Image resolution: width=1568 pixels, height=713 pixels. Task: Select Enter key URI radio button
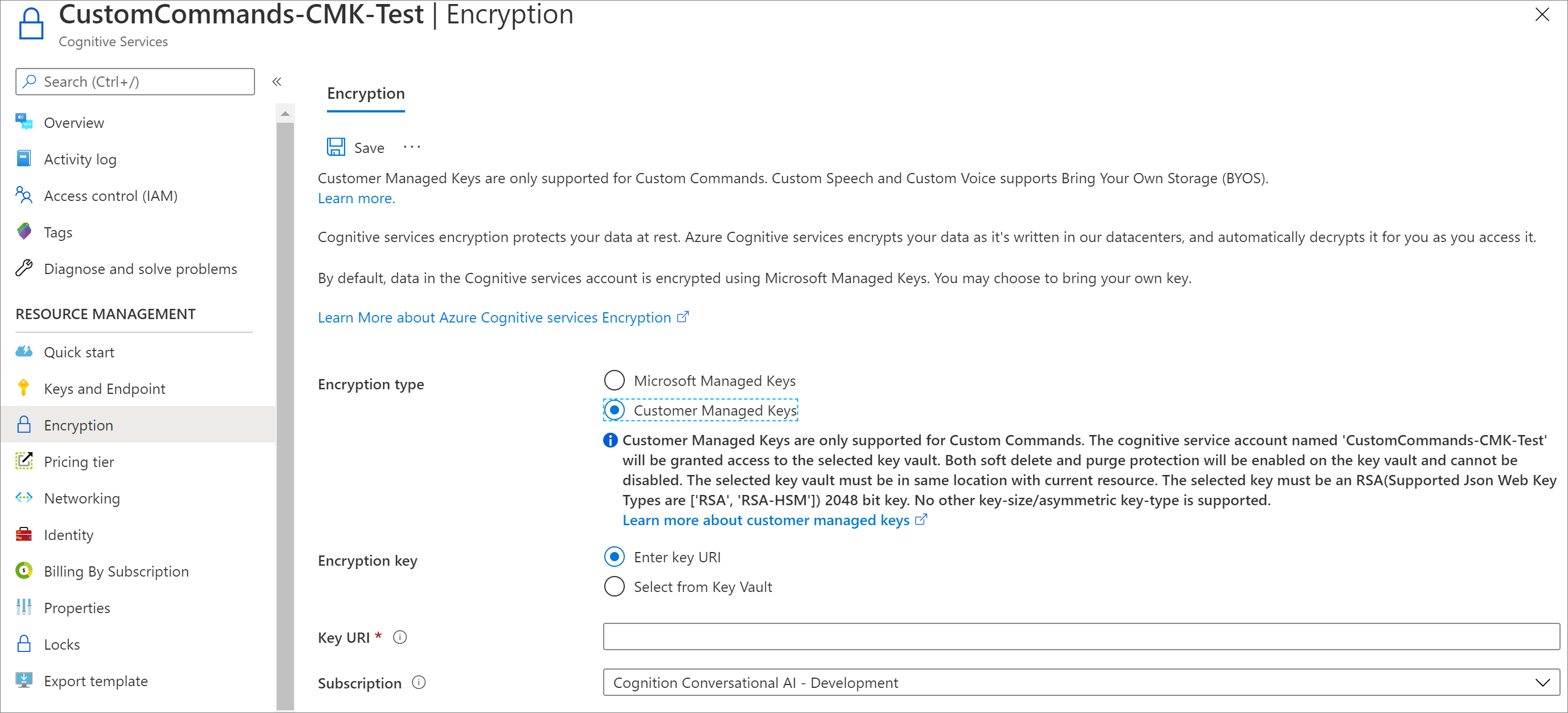613,557
